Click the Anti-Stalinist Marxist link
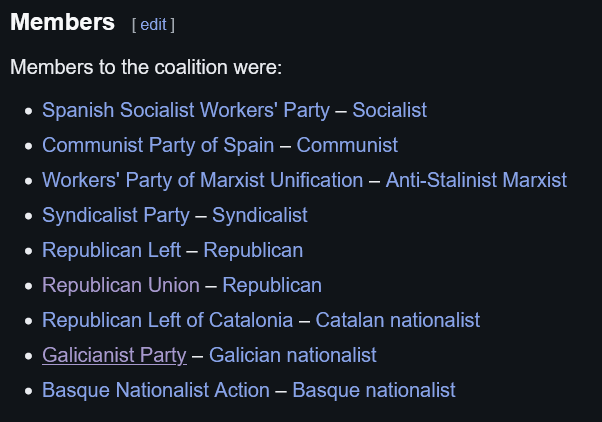The image size is (602, 422). tap(476, 180)
